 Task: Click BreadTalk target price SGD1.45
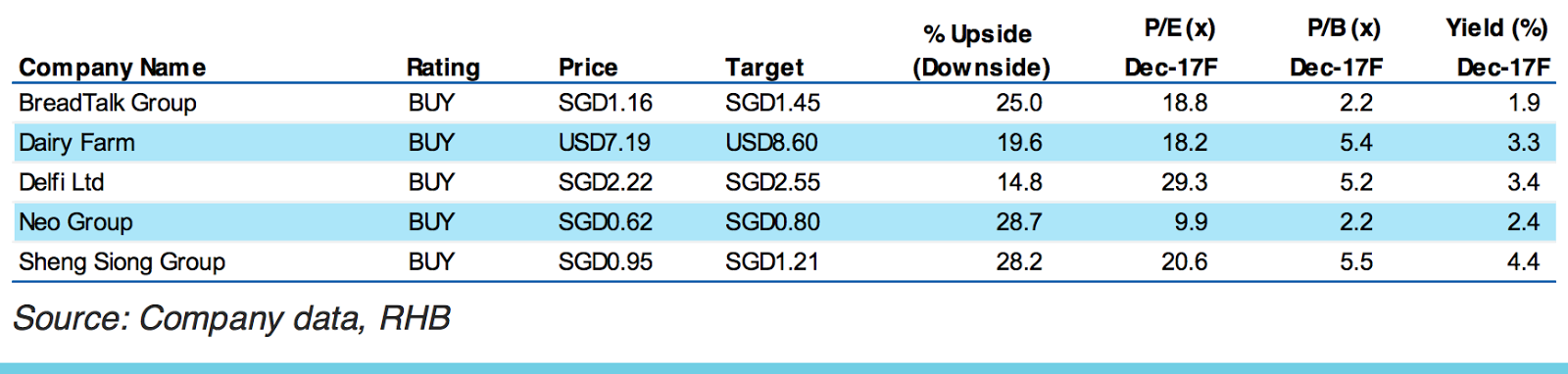(x=773, y=103)
